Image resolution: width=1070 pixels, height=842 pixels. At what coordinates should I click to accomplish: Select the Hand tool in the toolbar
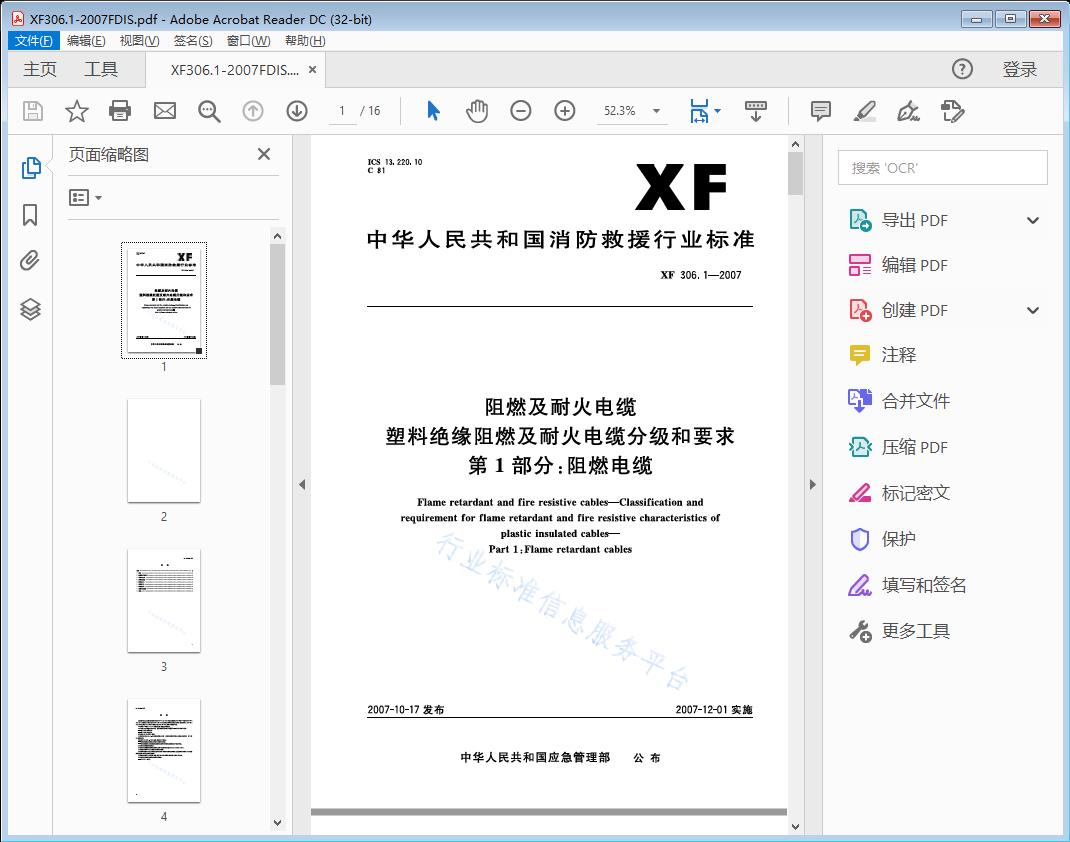477,111
